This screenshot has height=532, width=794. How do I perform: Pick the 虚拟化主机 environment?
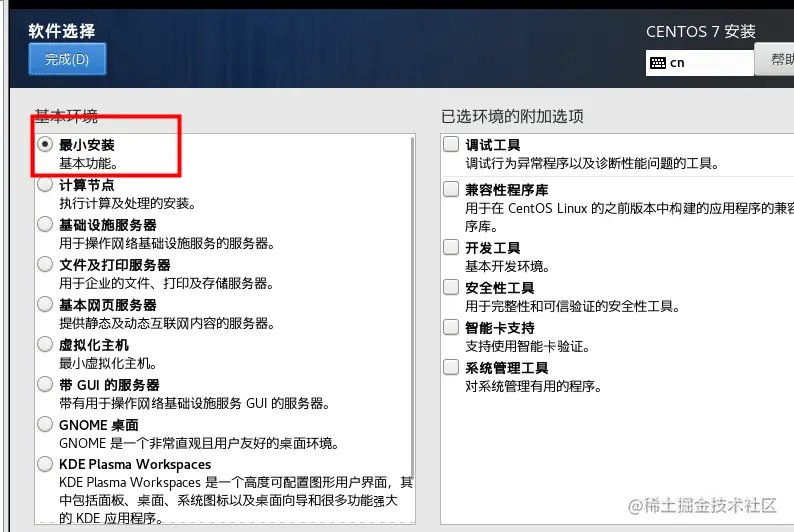point(45,344)
